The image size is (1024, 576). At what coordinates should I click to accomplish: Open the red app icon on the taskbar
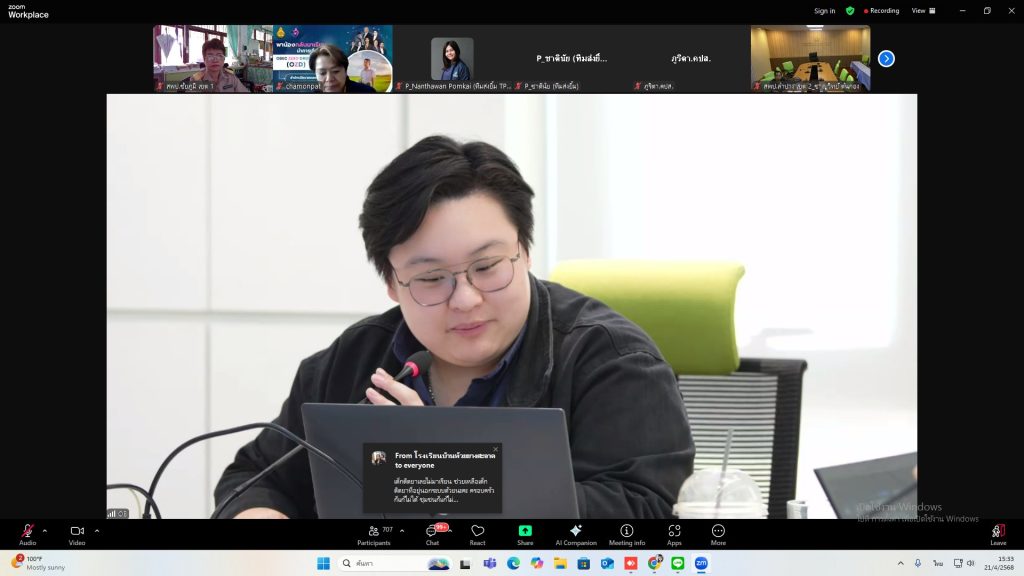pos(631,563)
